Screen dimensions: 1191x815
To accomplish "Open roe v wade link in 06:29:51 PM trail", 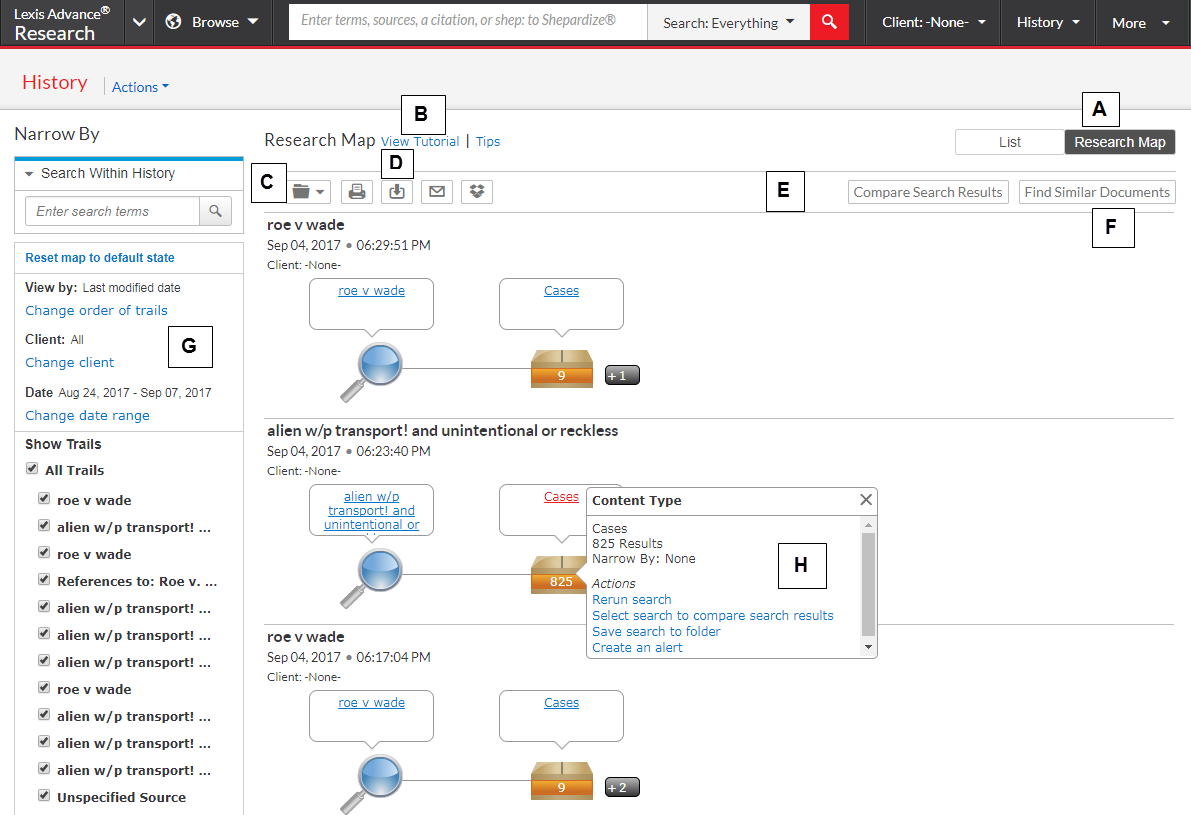I will [x=371, y=291].
